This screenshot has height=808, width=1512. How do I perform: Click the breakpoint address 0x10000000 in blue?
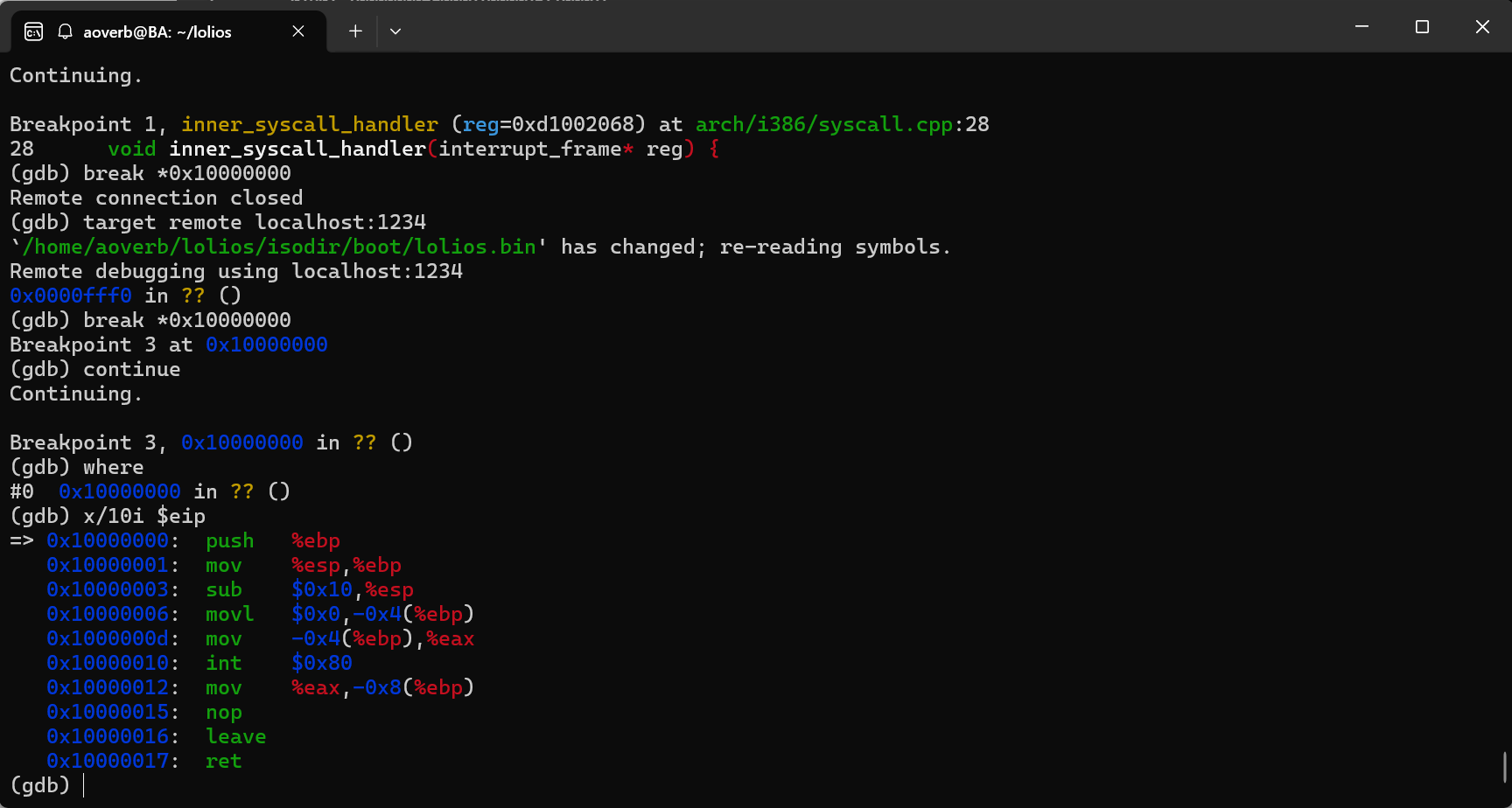pos(266,345)
